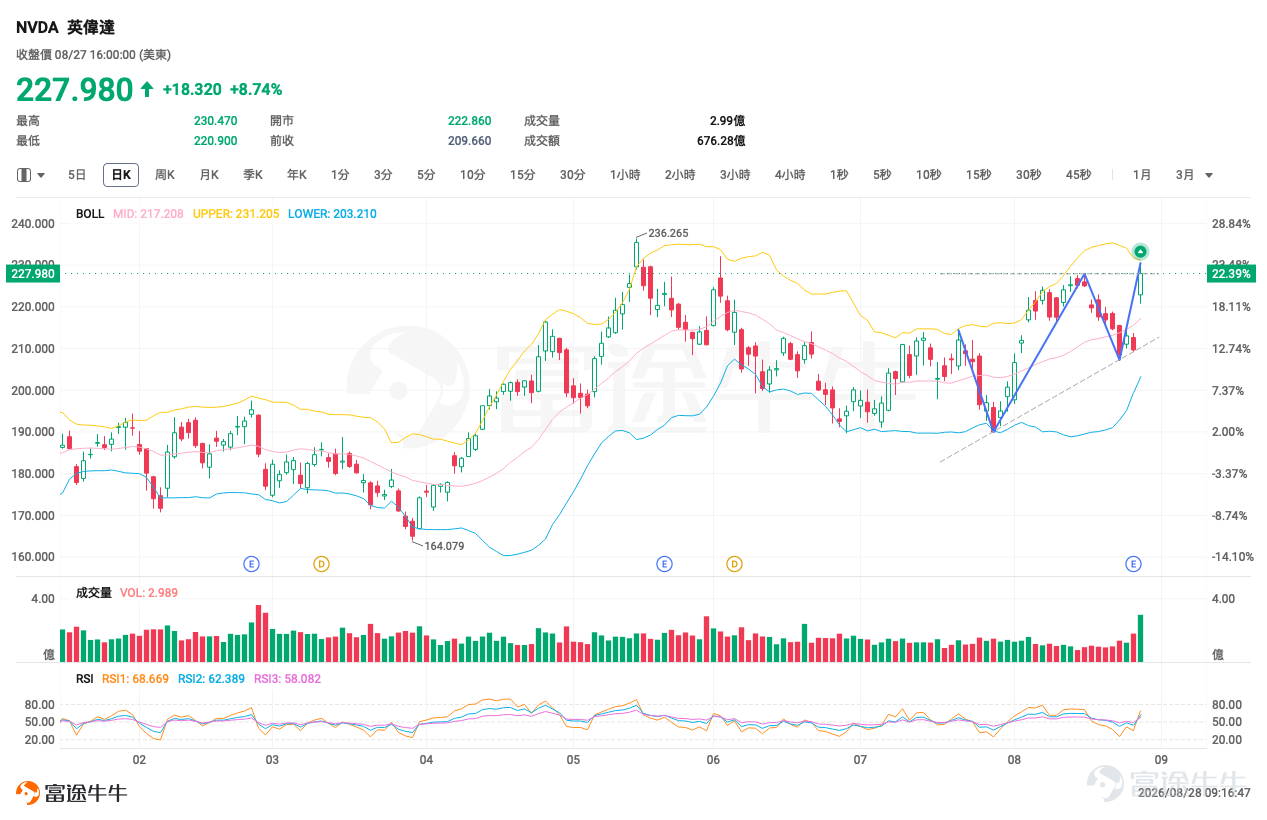Click the RSI2: 62.389 value
Image resolution: width=1267 pixels, height=820 pixels.
pyautogui.click(x=211, y=679)
